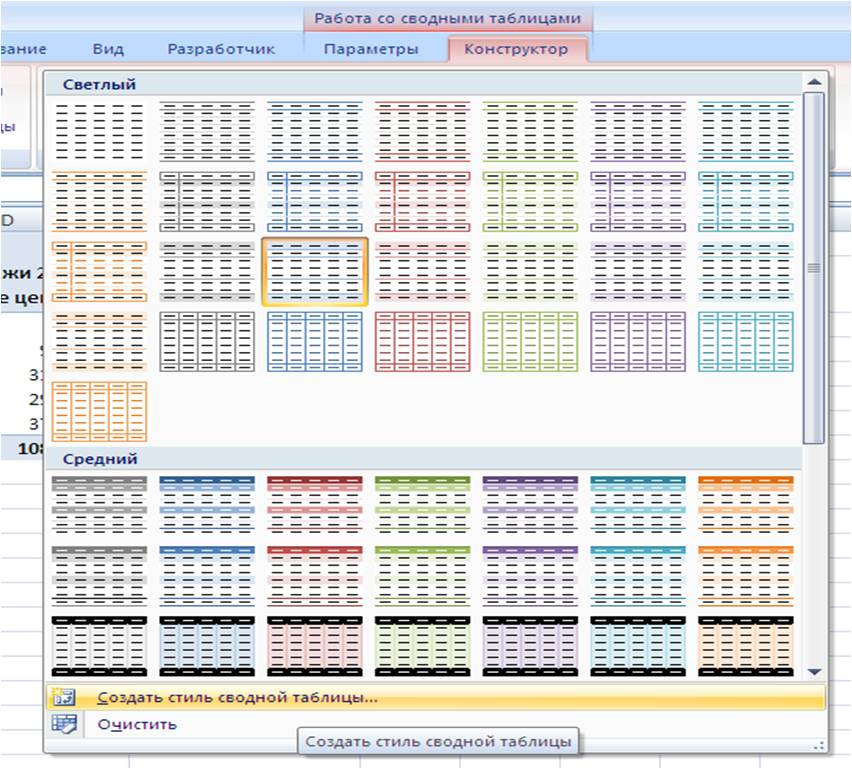Choose the first plain style under Светлый

(x=99, y=131)
